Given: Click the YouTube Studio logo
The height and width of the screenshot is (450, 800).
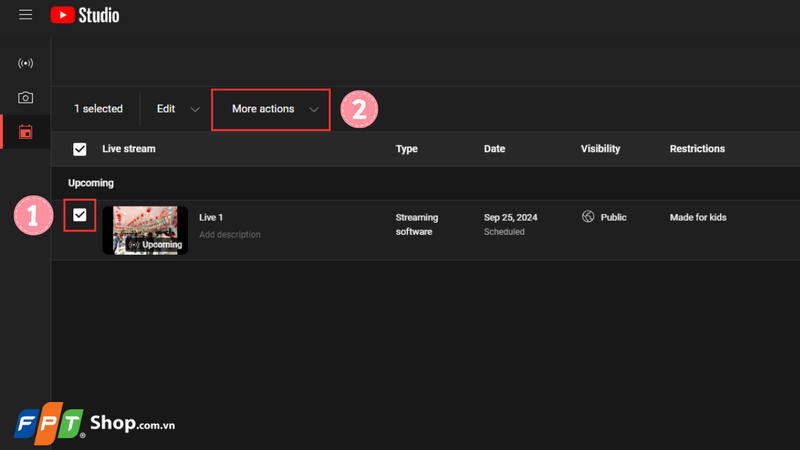Looking at the screenshot, I should 85,15.
